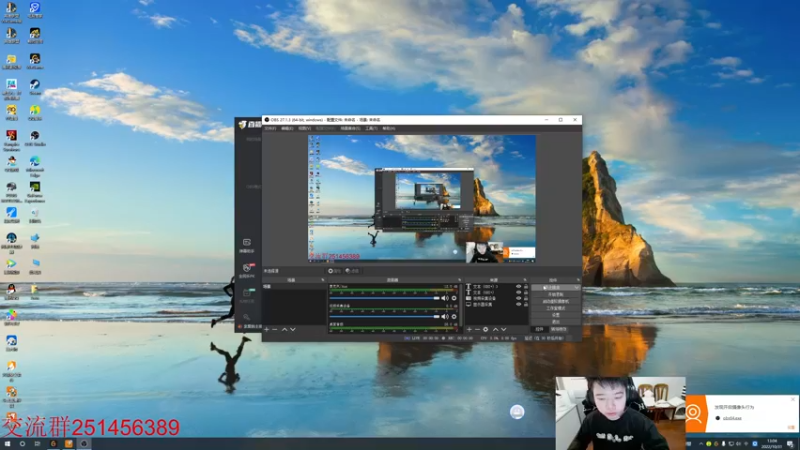Viewport: 800px width, 450px height.
Task: Move source up in Sources panel
Action: [495, 330]
